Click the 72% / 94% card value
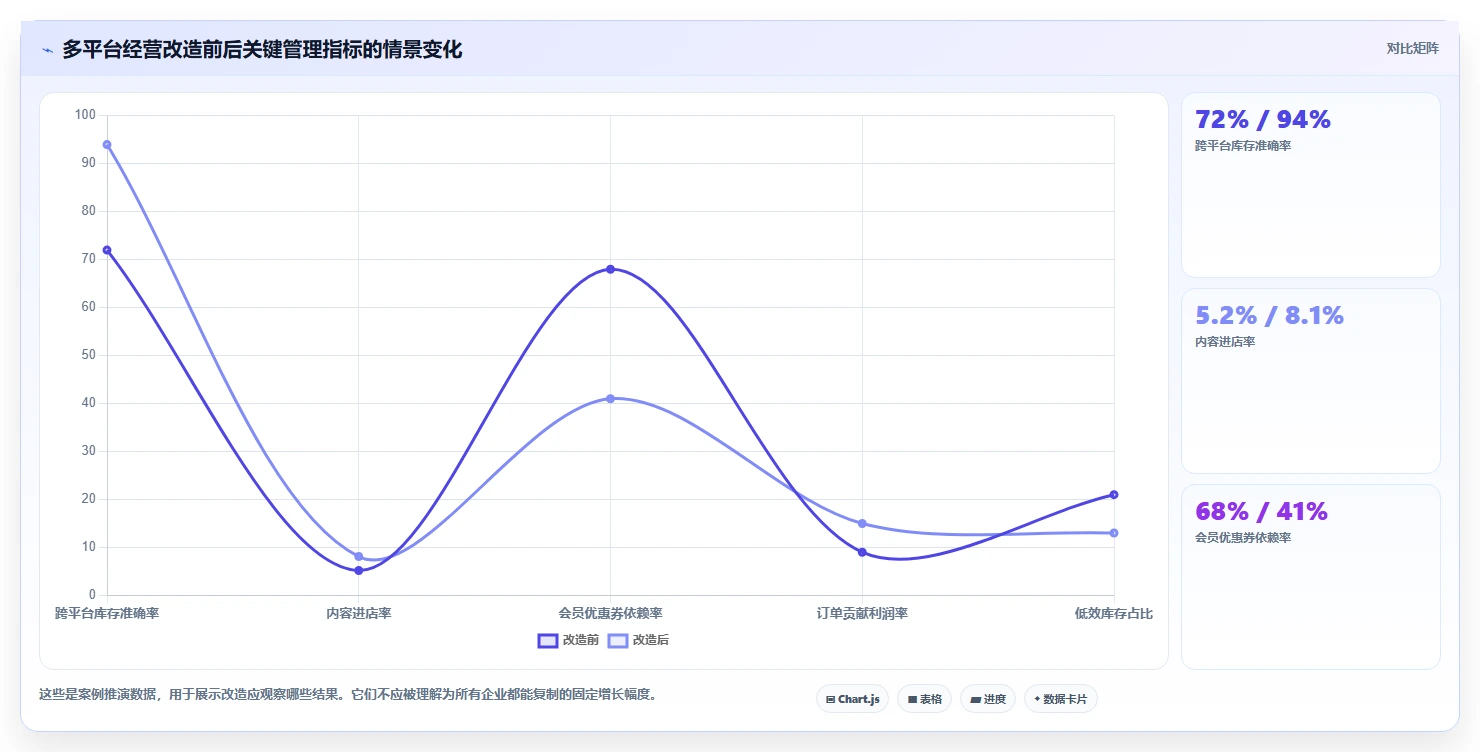The image size is (1480, 752). [x=1263, y=120]
